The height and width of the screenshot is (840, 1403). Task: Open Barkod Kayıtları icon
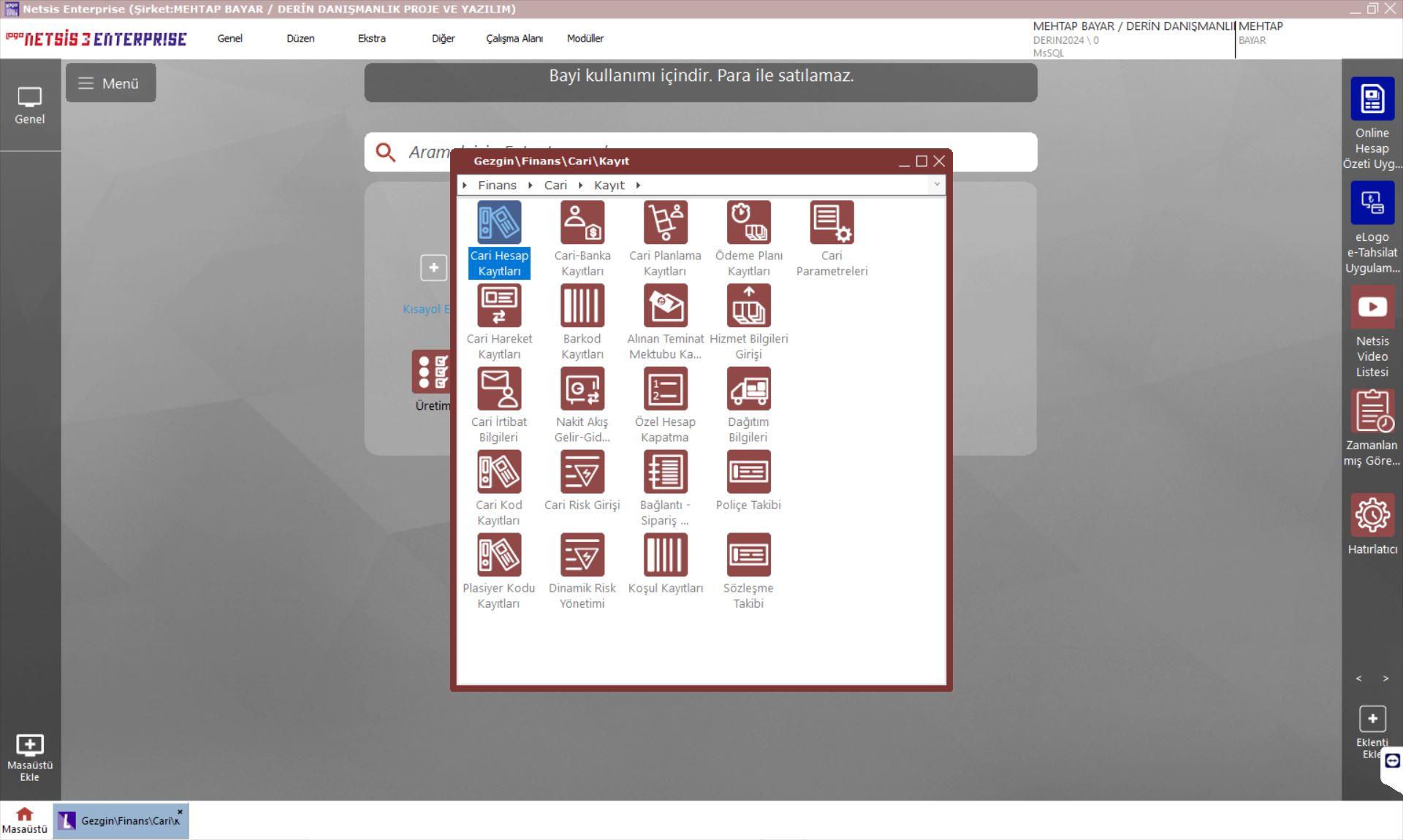point(582,305)
